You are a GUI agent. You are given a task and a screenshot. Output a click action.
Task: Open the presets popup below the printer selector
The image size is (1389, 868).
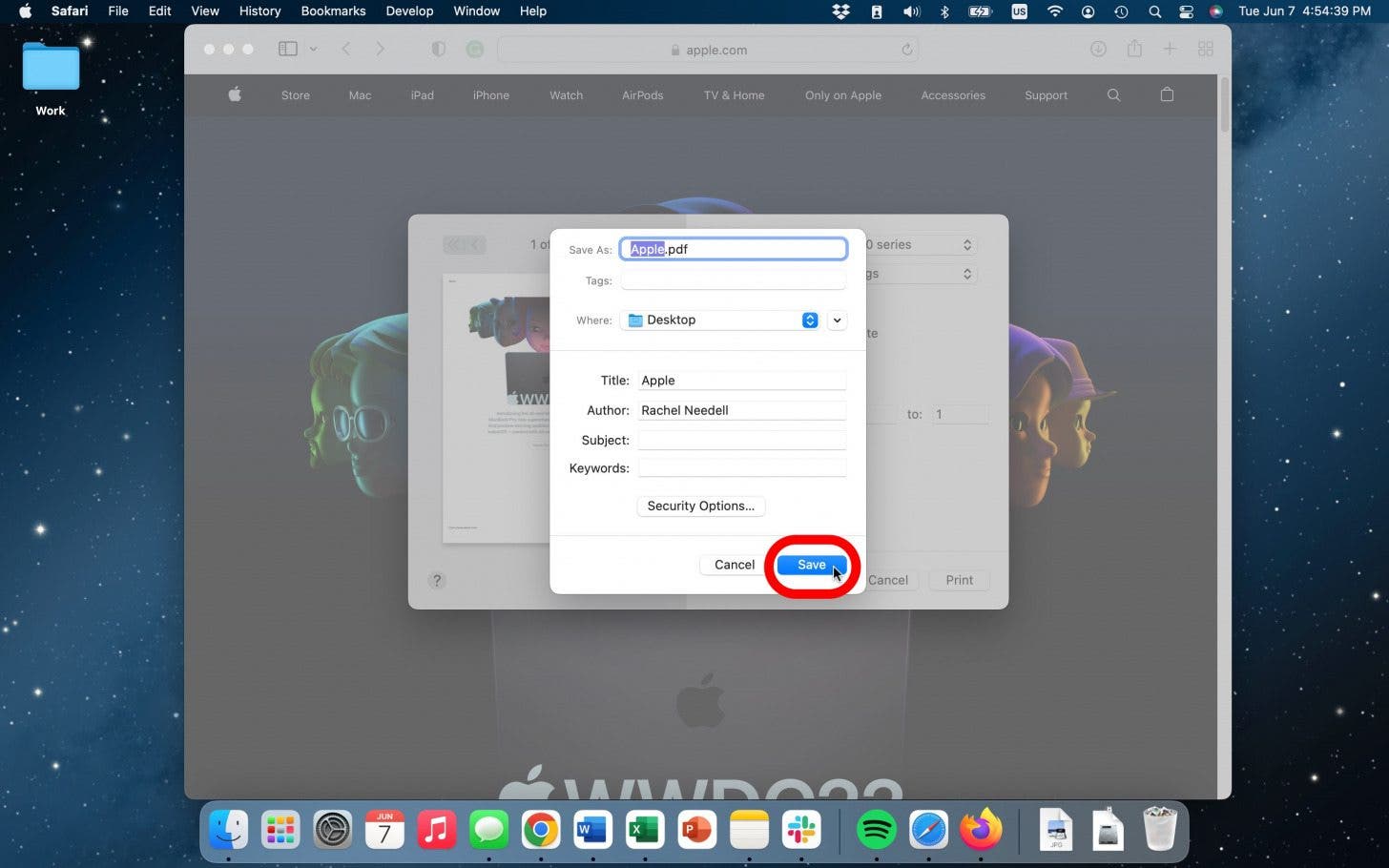coord(922,274)
